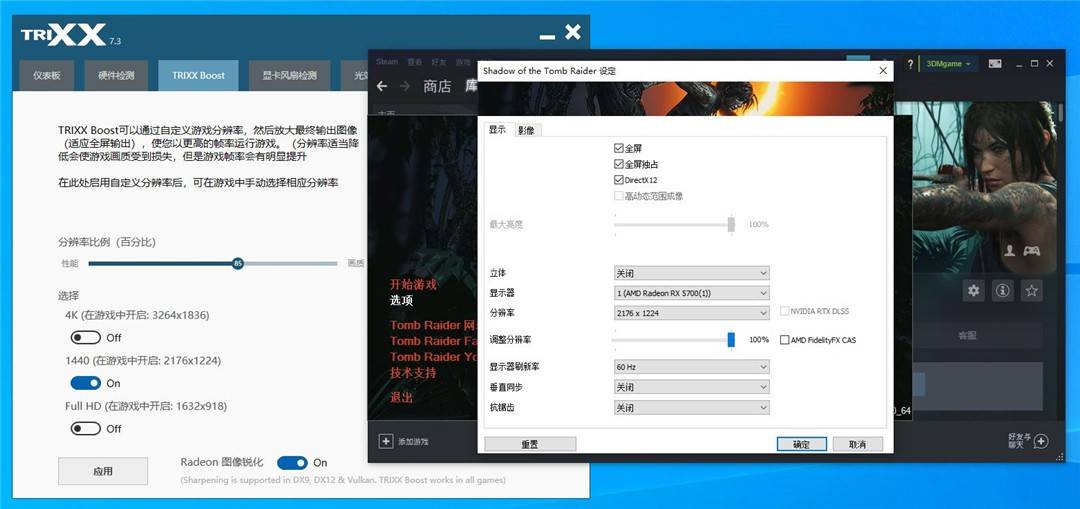Click the 应用 apply button
1080x509 pixels.
point(103,471)
